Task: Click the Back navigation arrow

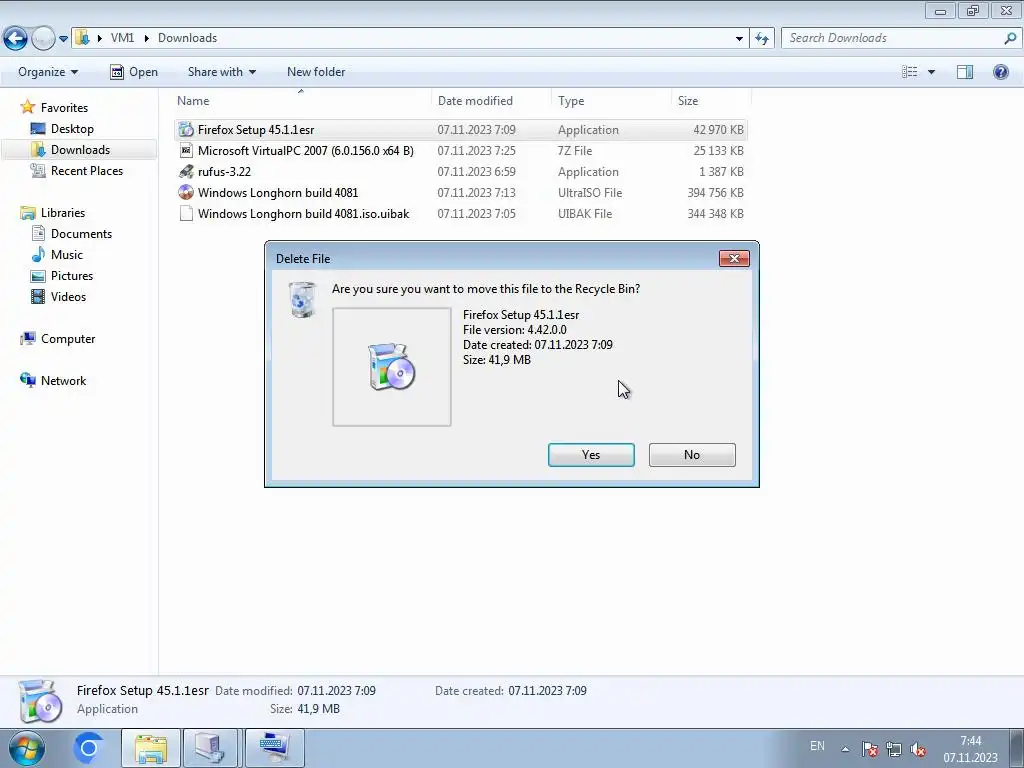Action: [x=16, y=39]
